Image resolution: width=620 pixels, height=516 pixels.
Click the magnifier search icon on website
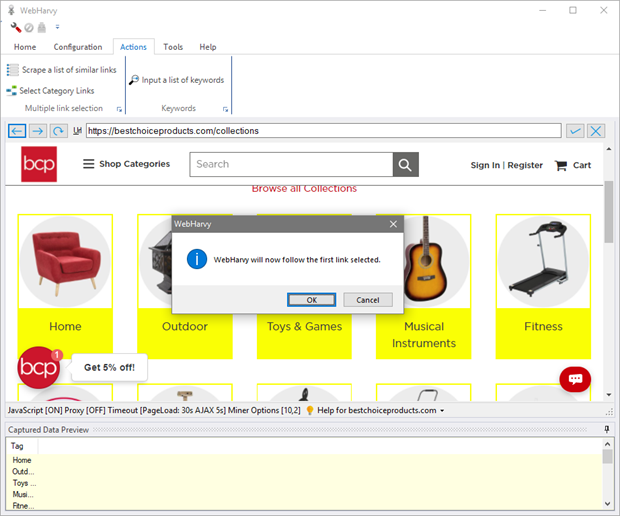(x=405, y=165)
